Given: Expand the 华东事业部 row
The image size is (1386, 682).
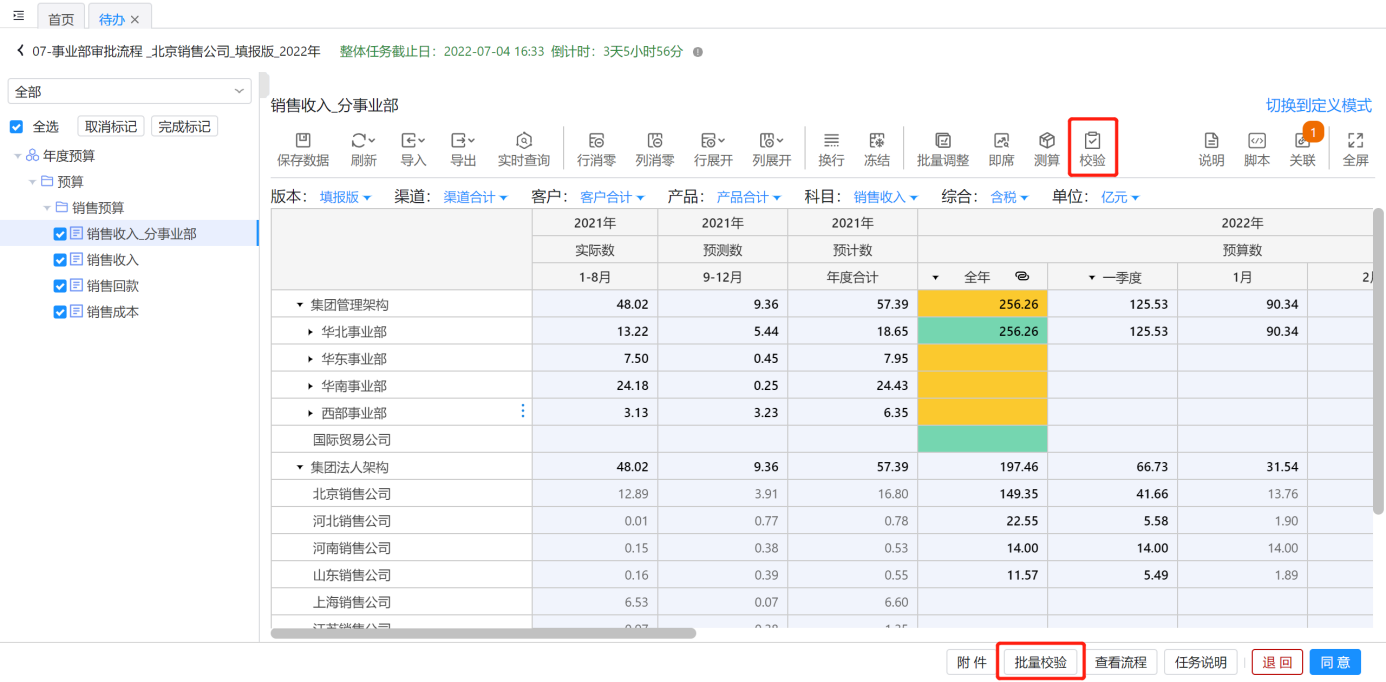Looking at the screenshot, I should pos(310,359).
